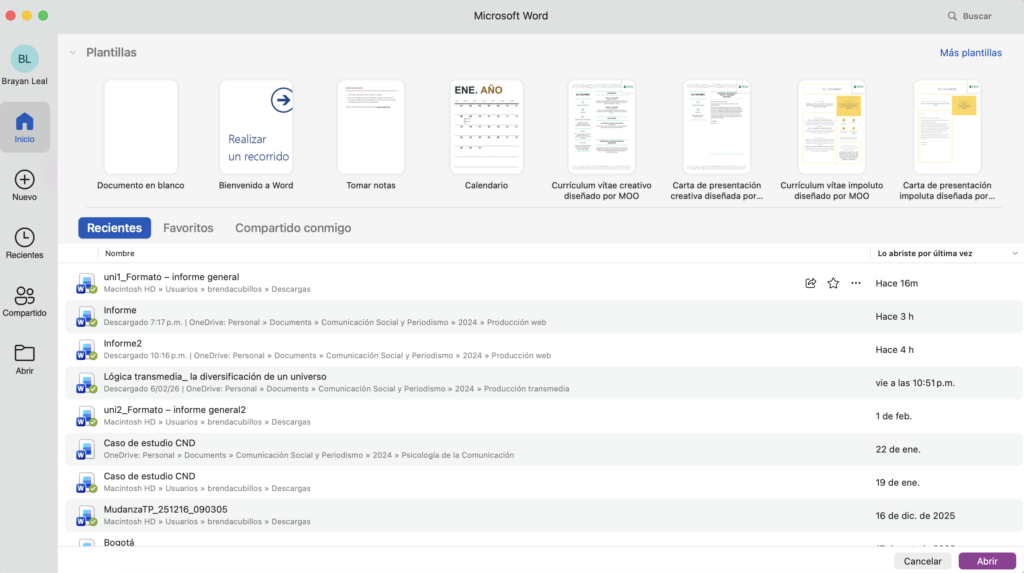Open Recientes clock icon in sidebar
This screenshot has width=1024, height=573.
tap(25, 238)
